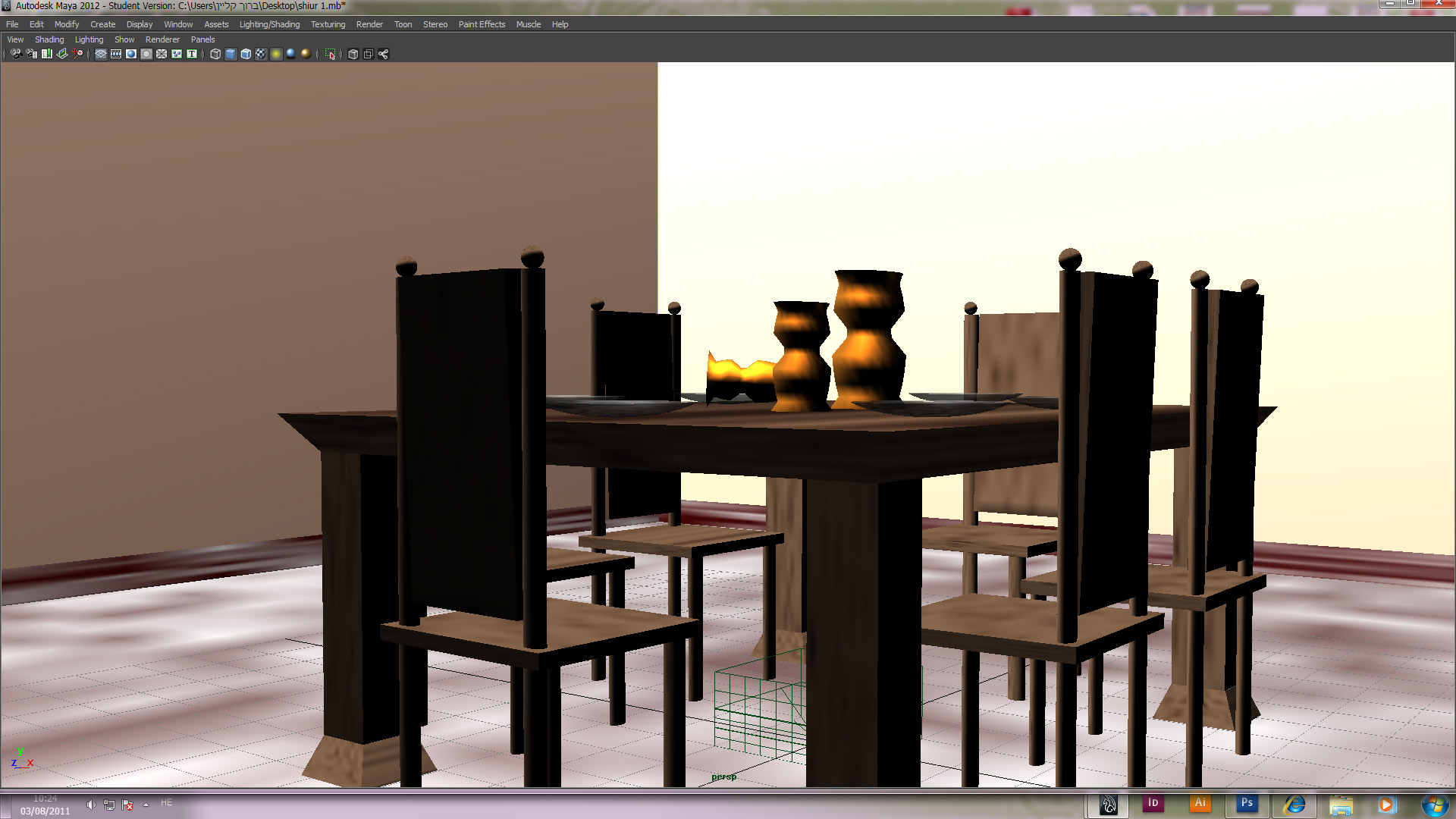The height and width of the screenshot is (819, 1456).
Task: Toggle the Film Gate display
Action: (116, 54)
